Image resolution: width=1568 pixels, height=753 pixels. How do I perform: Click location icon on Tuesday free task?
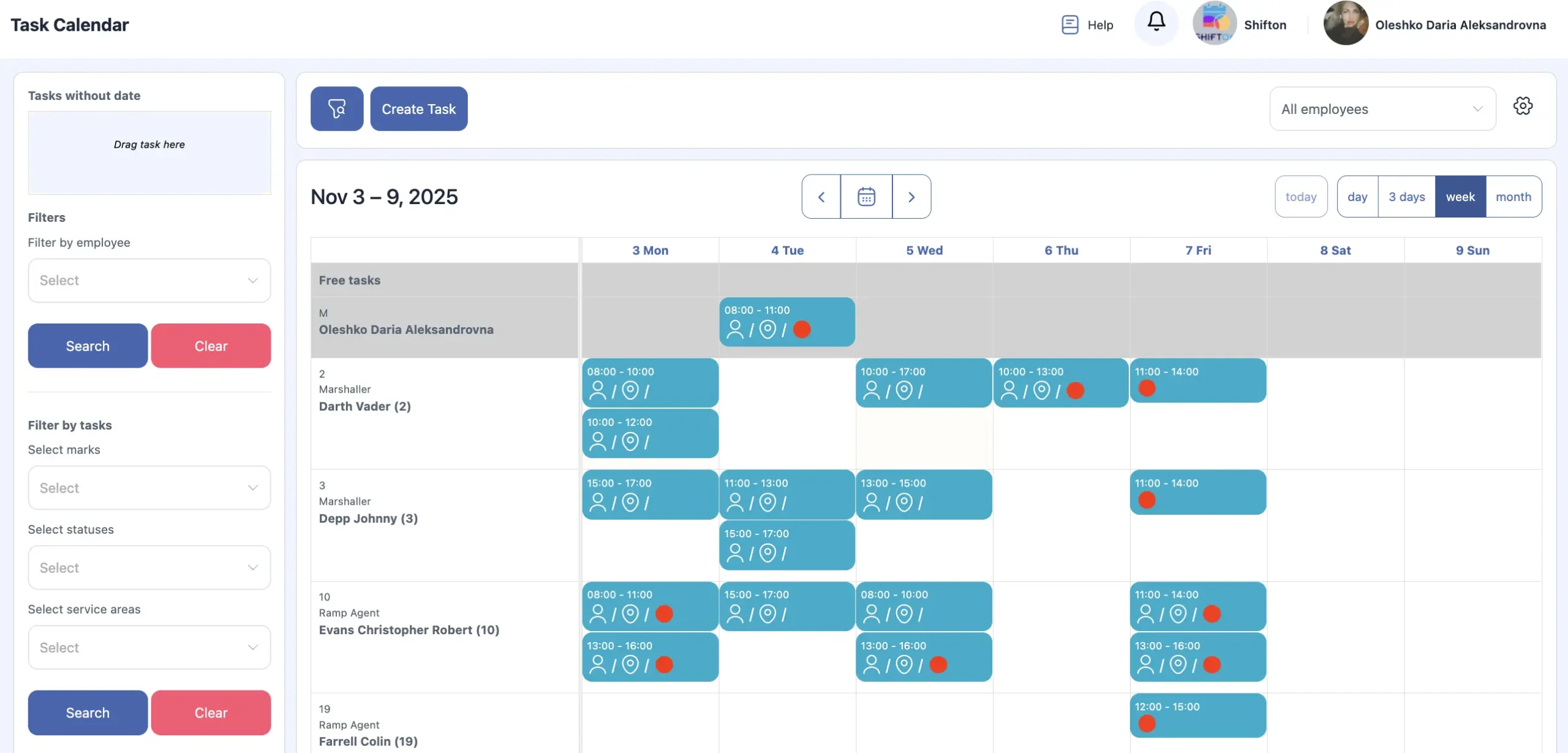click(x=767, y=330)
